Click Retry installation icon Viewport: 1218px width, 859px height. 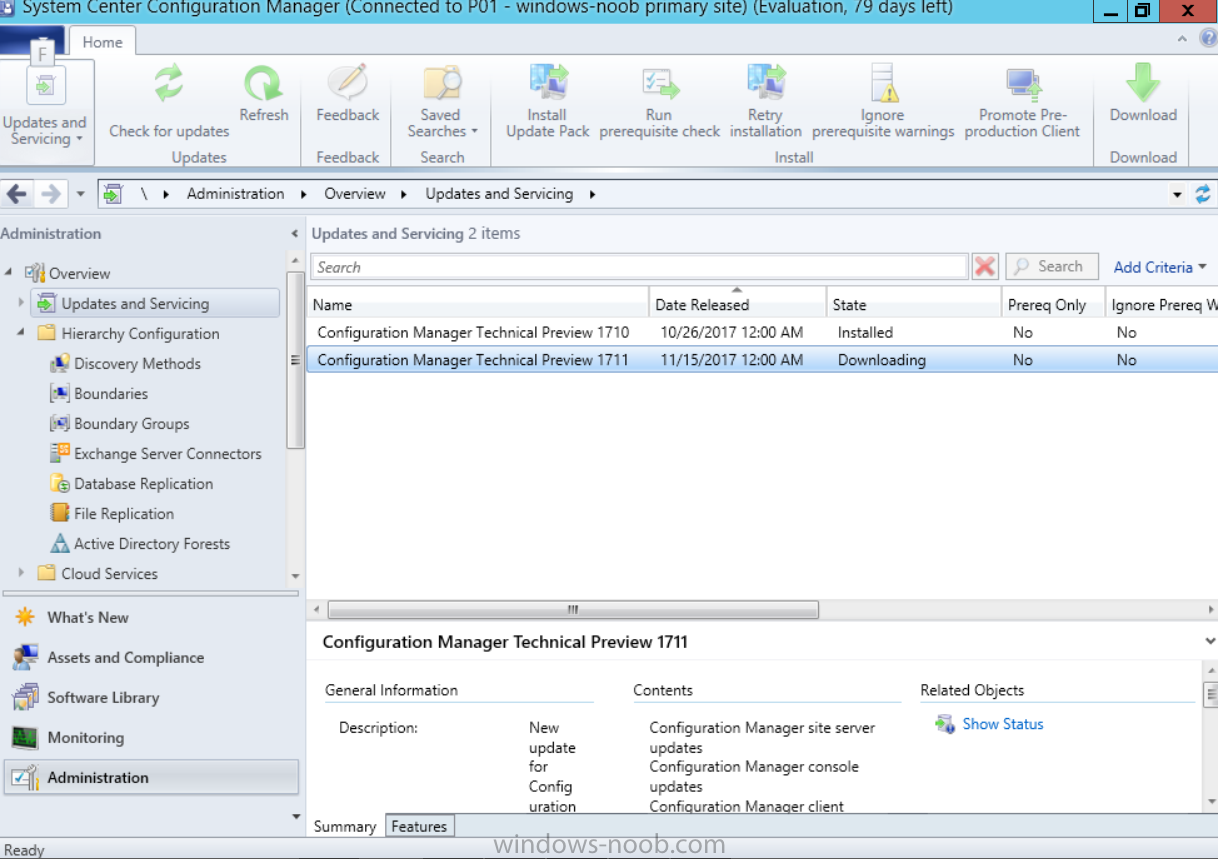pyautogui.click(x=766, y=83)
